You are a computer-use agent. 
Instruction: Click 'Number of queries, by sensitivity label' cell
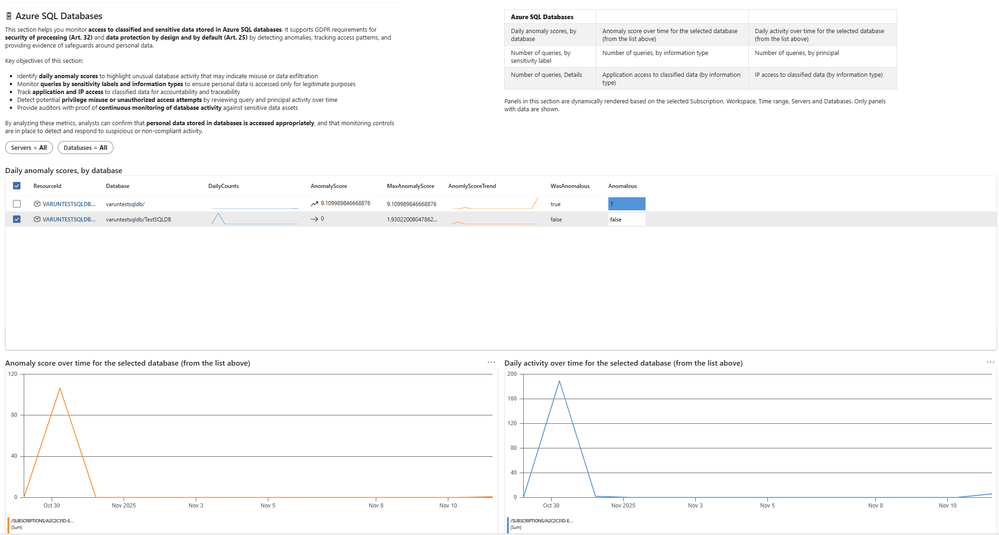[x=550, y=57]
